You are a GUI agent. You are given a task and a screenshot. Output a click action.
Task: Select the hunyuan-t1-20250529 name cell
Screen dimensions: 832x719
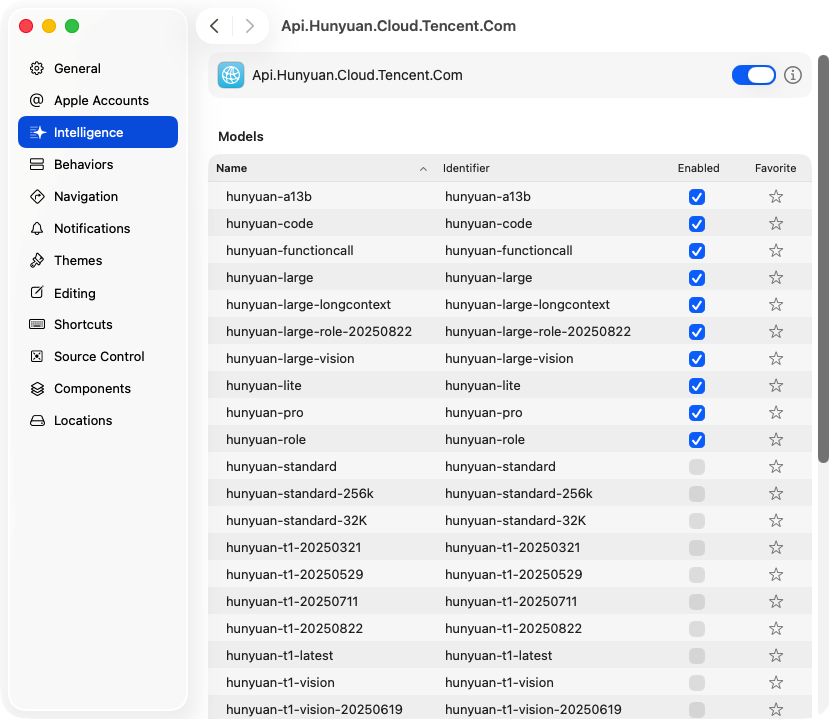[x=294, y=575]
